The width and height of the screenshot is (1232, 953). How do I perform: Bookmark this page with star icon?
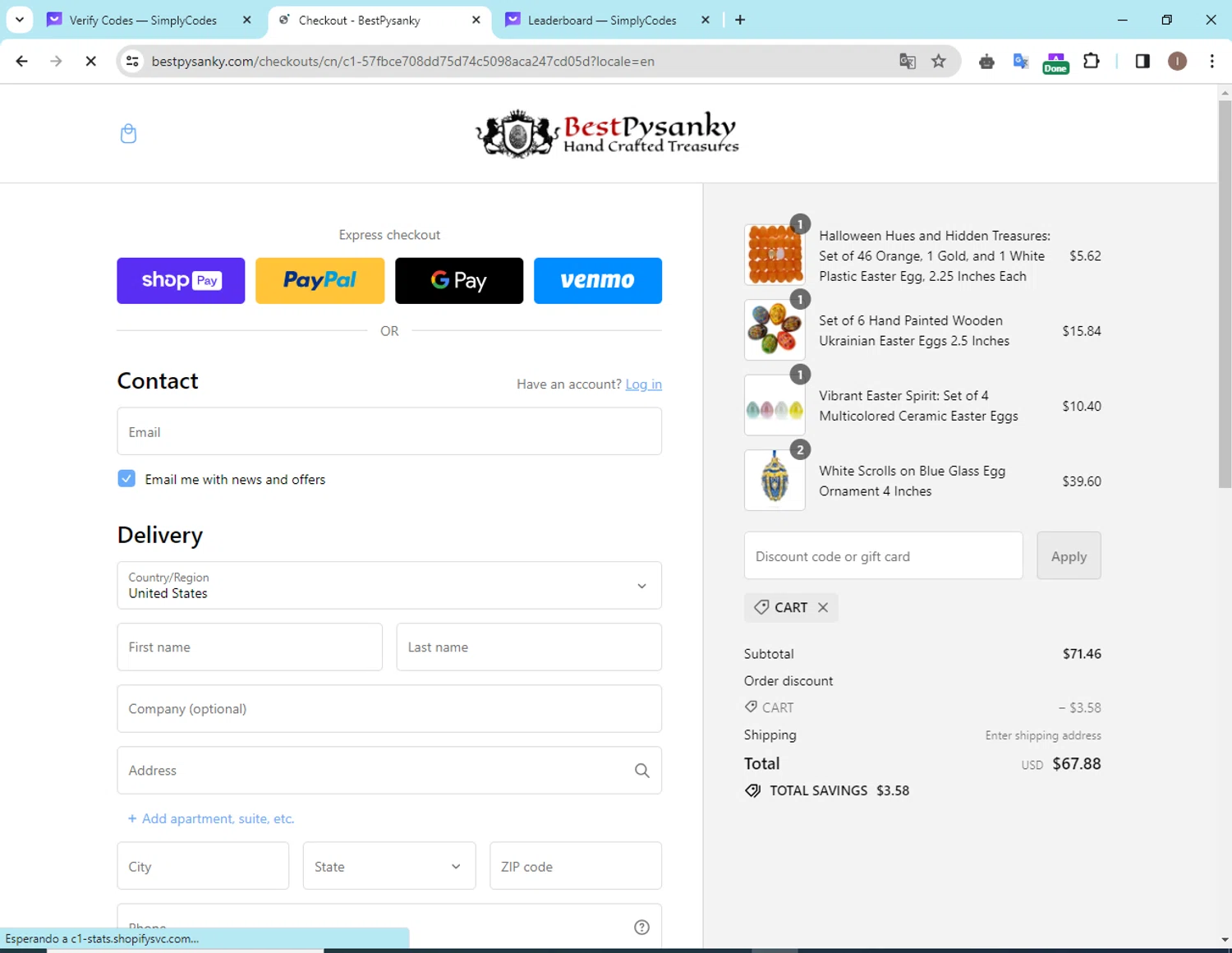[x=939, y=61]
